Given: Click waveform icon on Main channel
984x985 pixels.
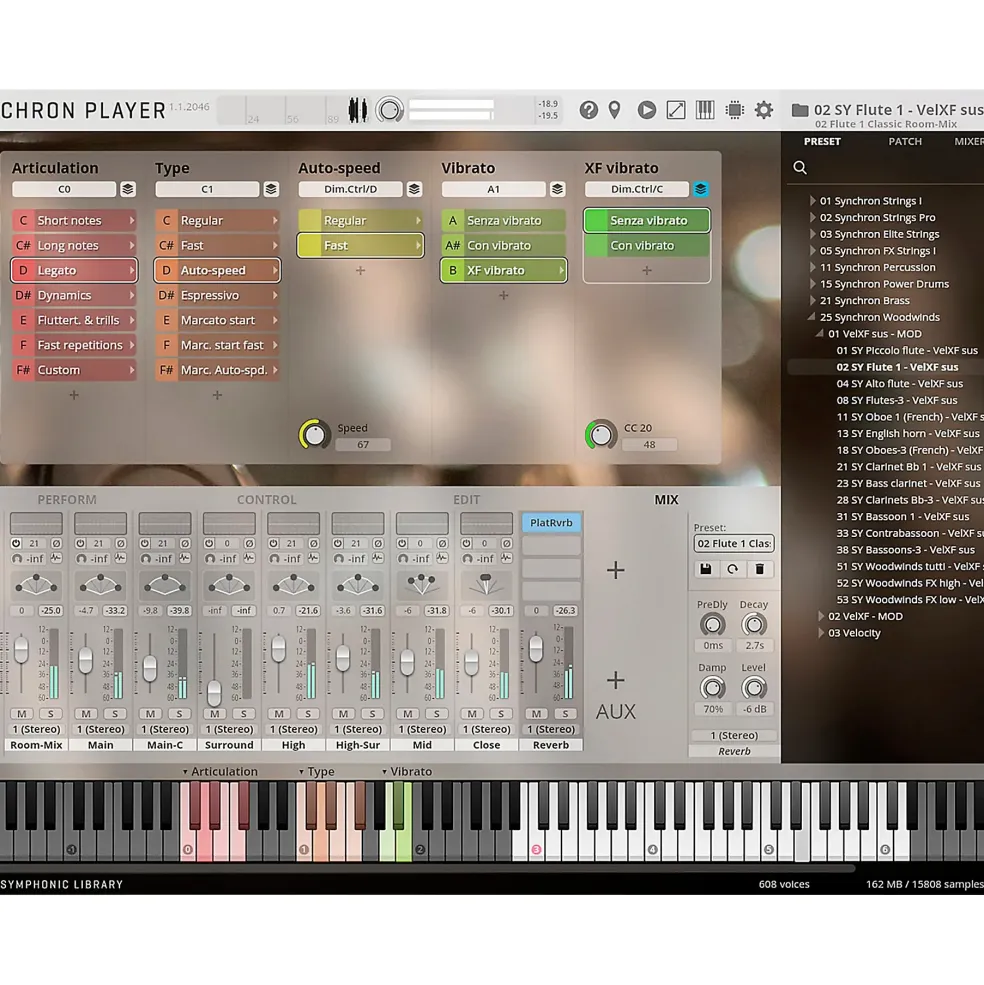Looking at the screenshot, I should 121,558.
